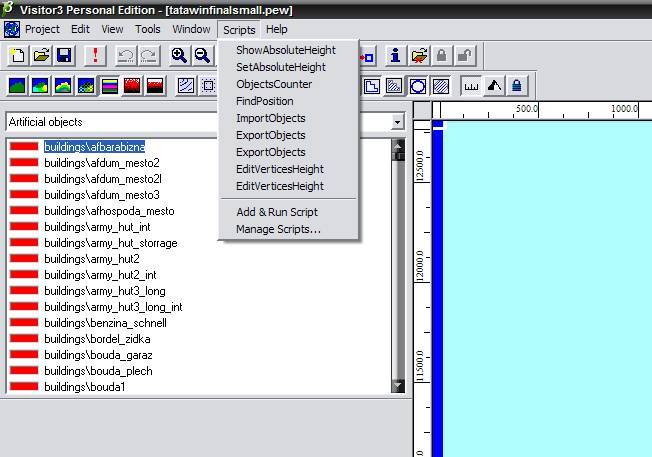Select buildings\bouda_garaz in the list
This screenshot has width=652, height=457.
tap(99, 355)
